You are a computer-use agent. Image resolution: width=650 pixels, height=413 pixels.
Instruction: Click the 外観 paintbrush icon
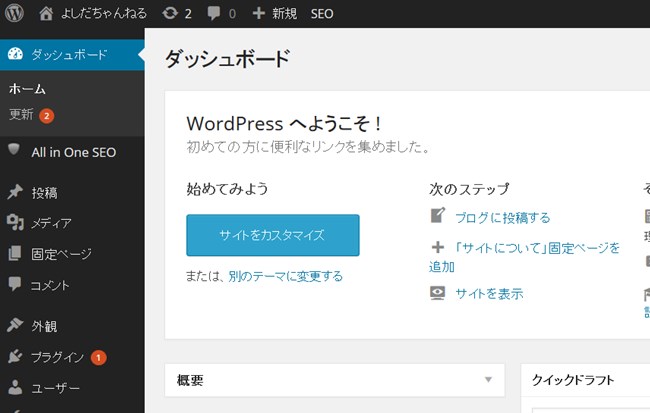point(15,325)
